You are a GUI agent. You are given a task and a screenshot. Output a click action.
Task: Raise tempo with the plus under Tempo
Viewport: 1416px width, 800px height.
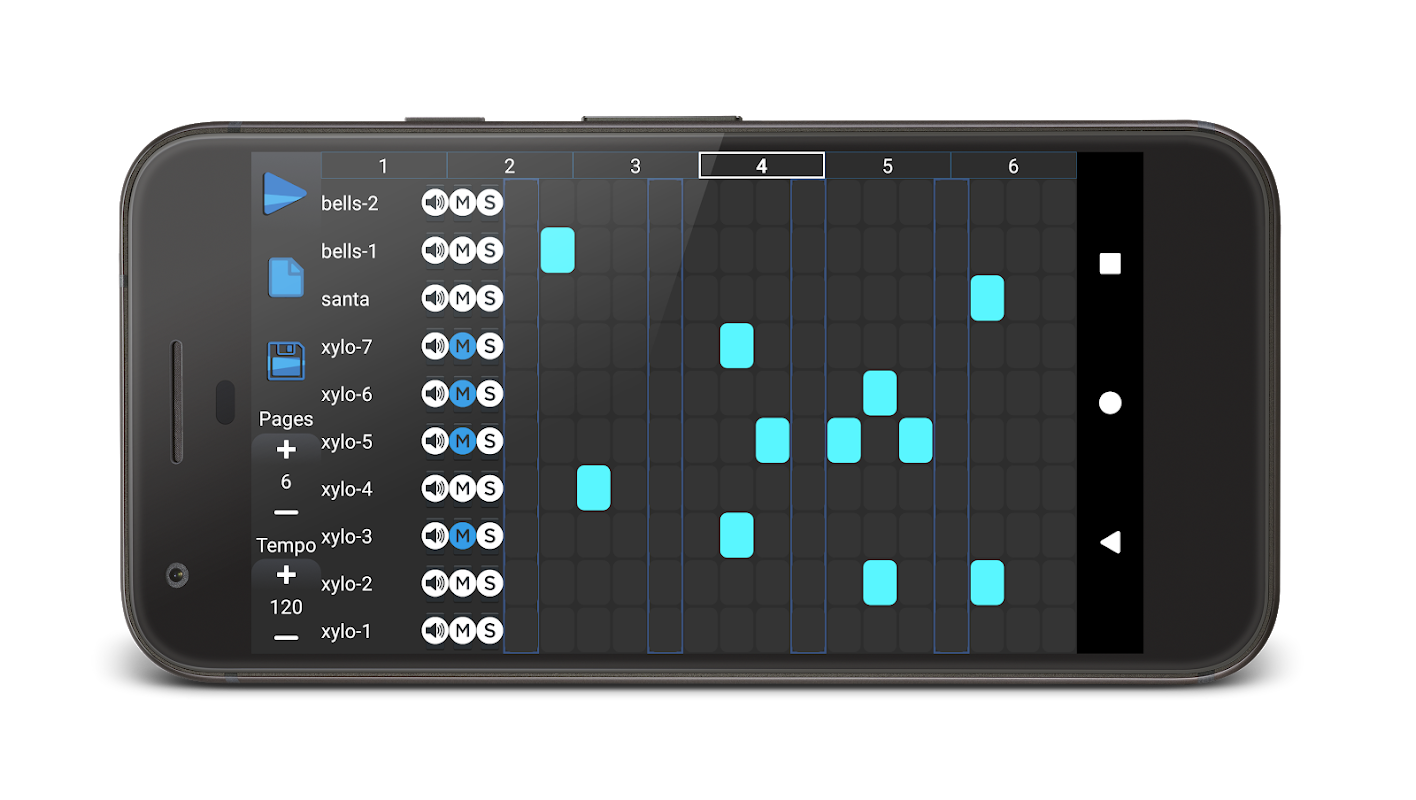(286, 575)
